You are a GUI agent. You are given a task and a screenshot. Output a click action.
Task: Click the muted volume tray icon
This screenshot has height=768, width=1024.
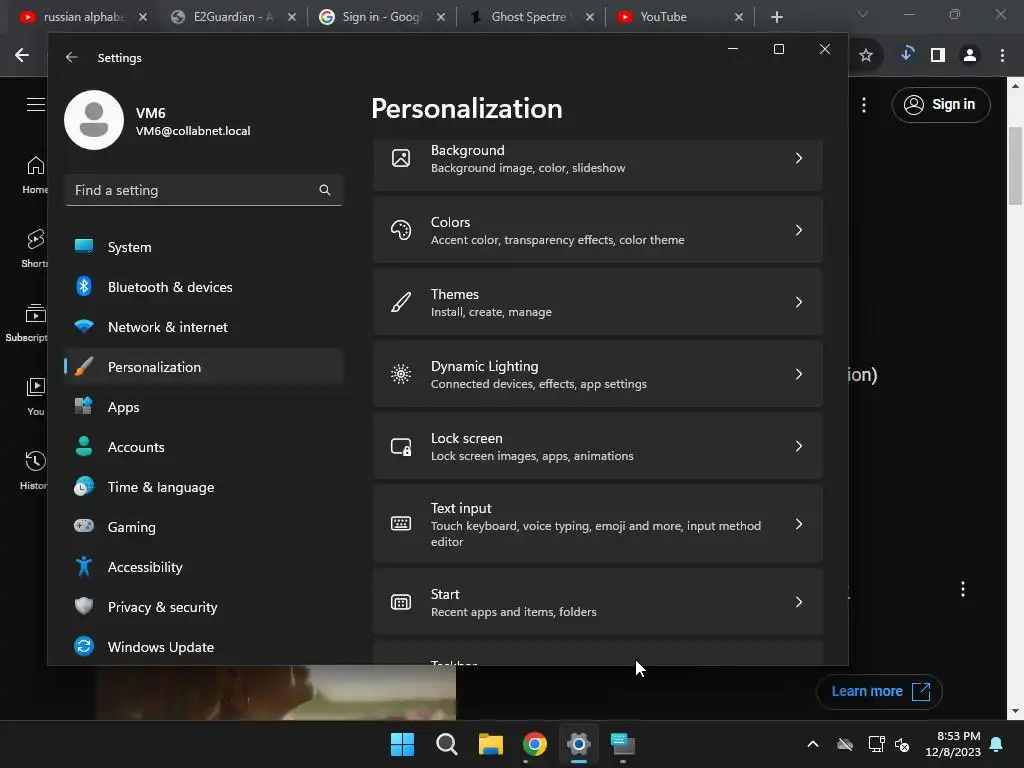point(903,744)
